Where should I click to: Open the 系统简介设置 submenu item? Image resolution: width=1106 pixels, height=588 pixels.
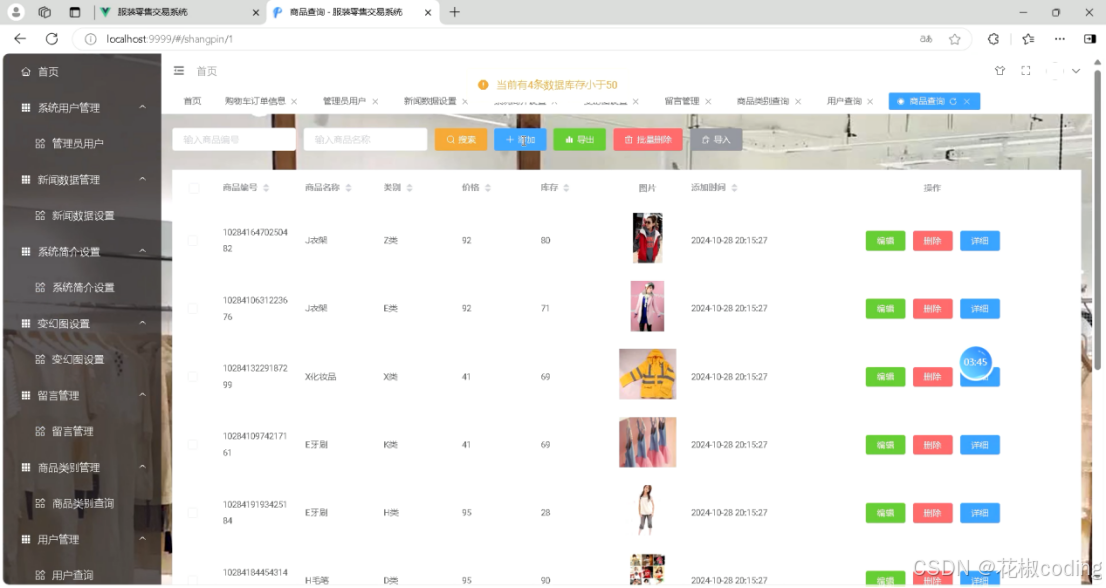click(82, 287)
